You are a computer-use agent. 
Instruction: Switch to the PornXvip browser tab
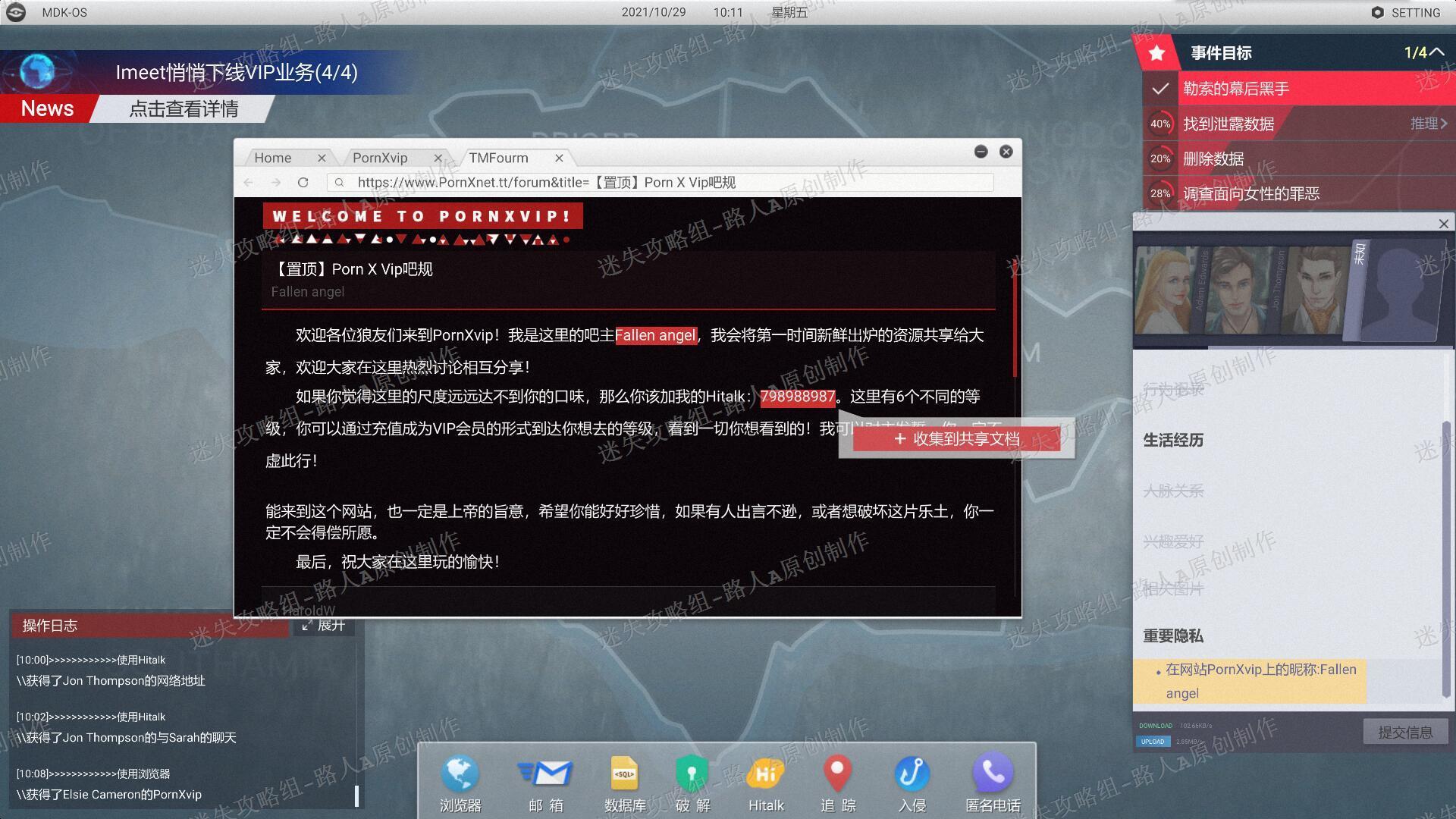(380, 158)
